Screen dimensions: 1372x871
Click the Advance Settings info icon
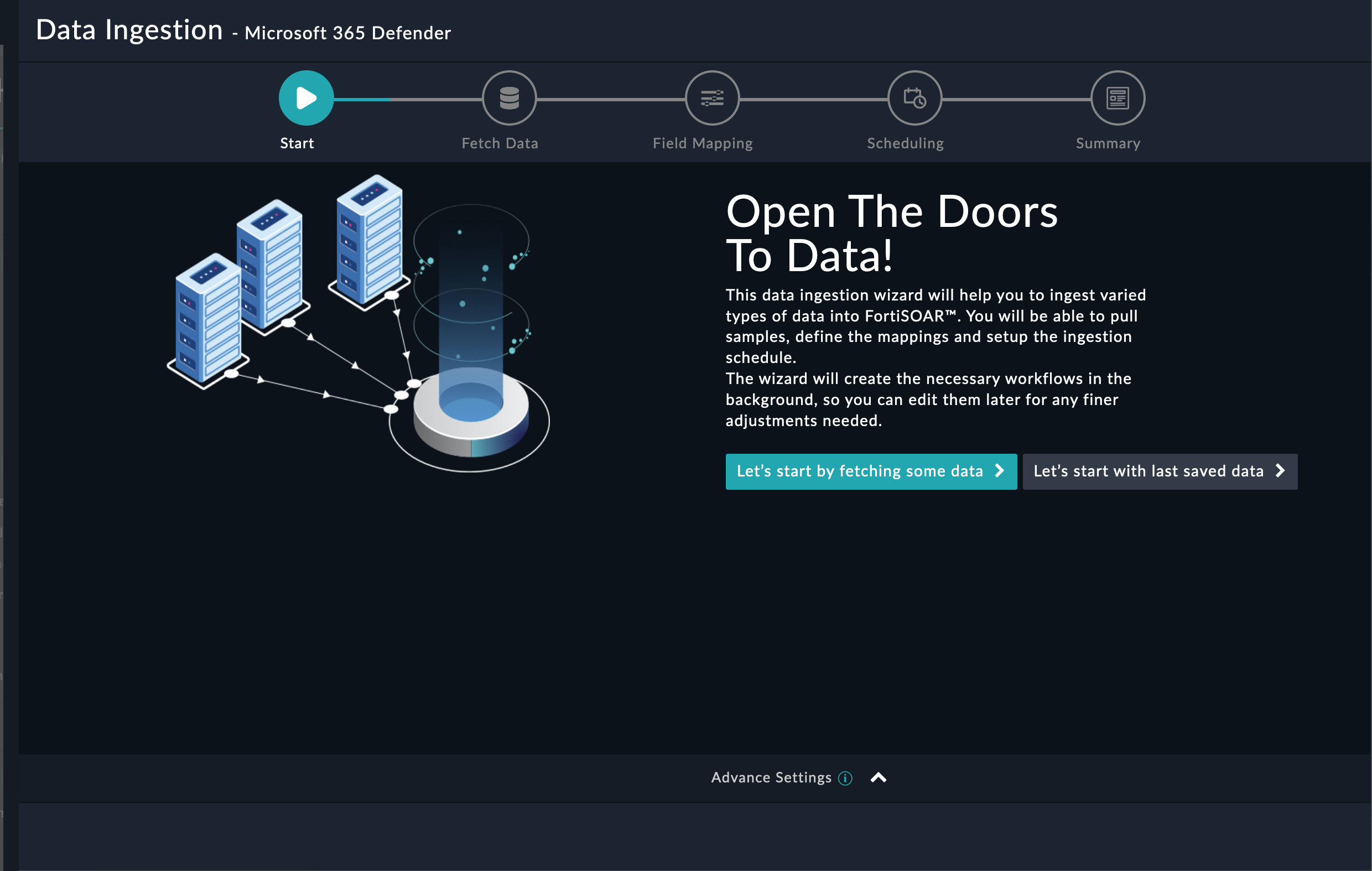tap(845, 778)
